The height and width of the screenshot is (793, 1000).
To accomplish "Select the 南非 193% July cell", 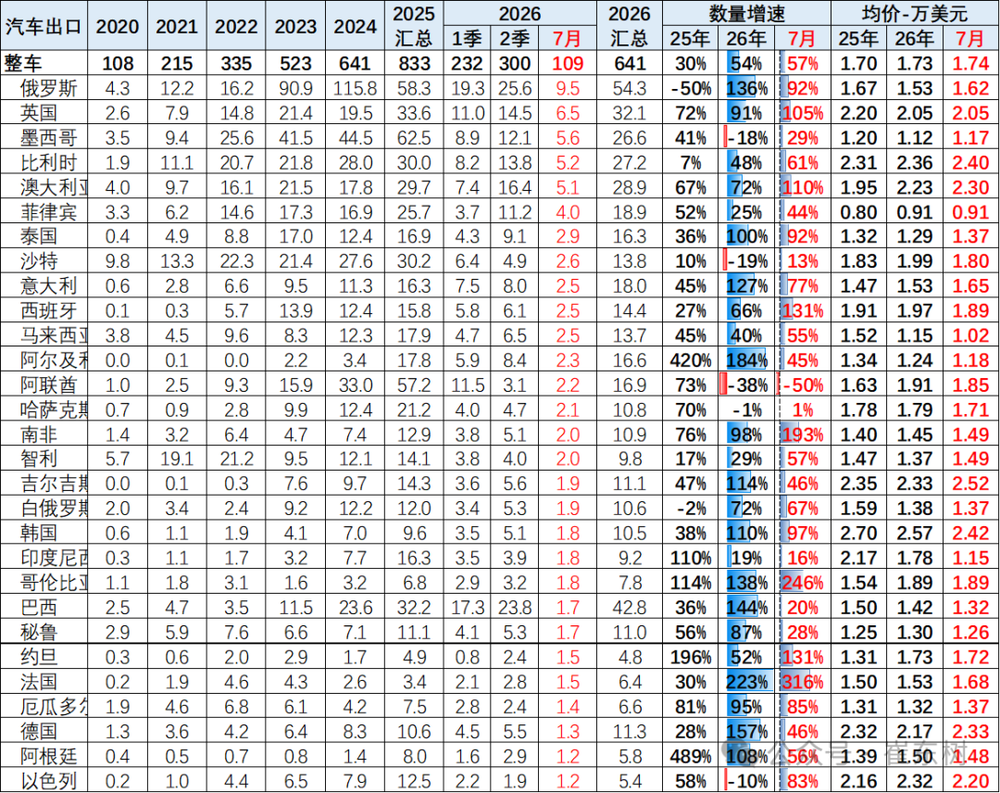I will tap(802, 434).
